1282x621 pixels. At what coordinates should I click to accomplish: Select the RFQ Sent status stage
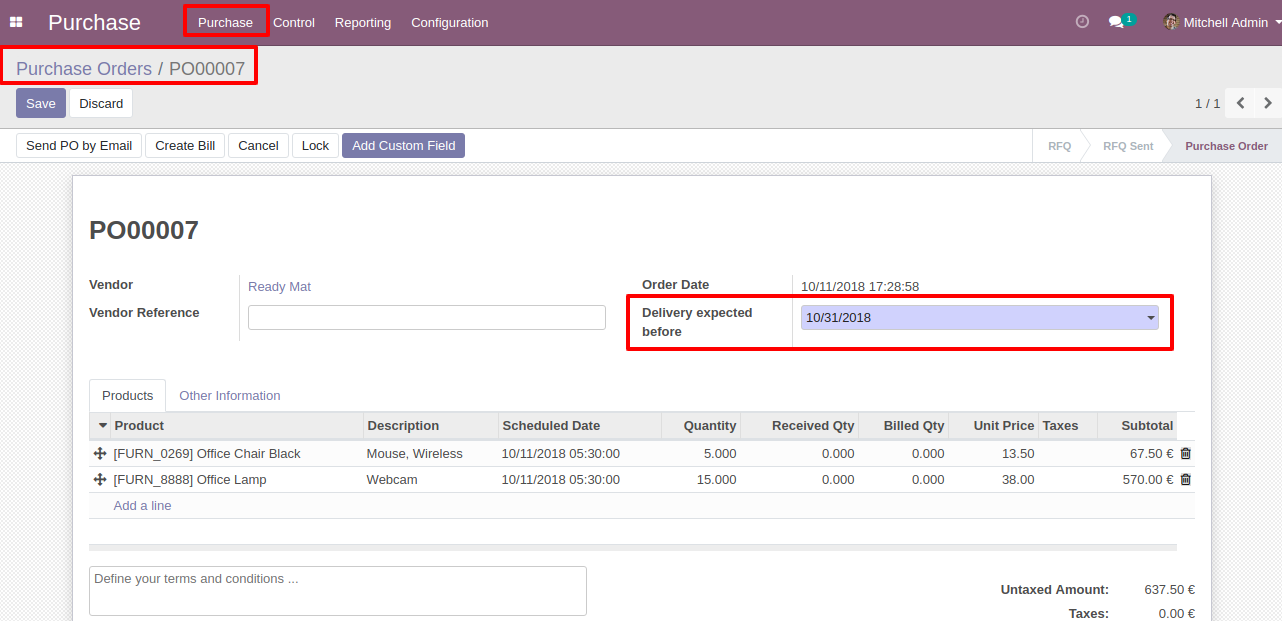click(x=1128, y=146)
